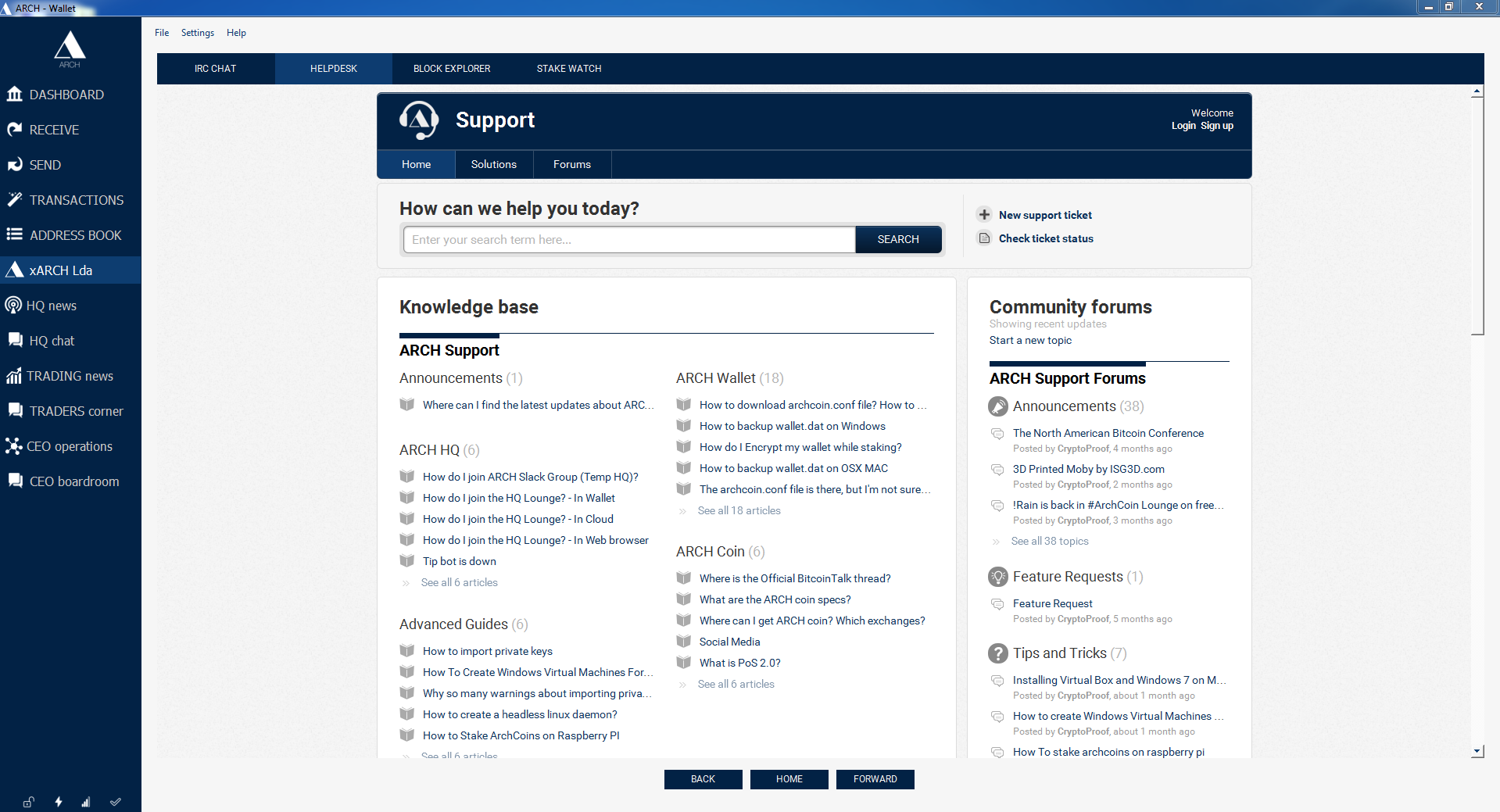Open the Advanced Guides category heading

click(x=453, y=624)
